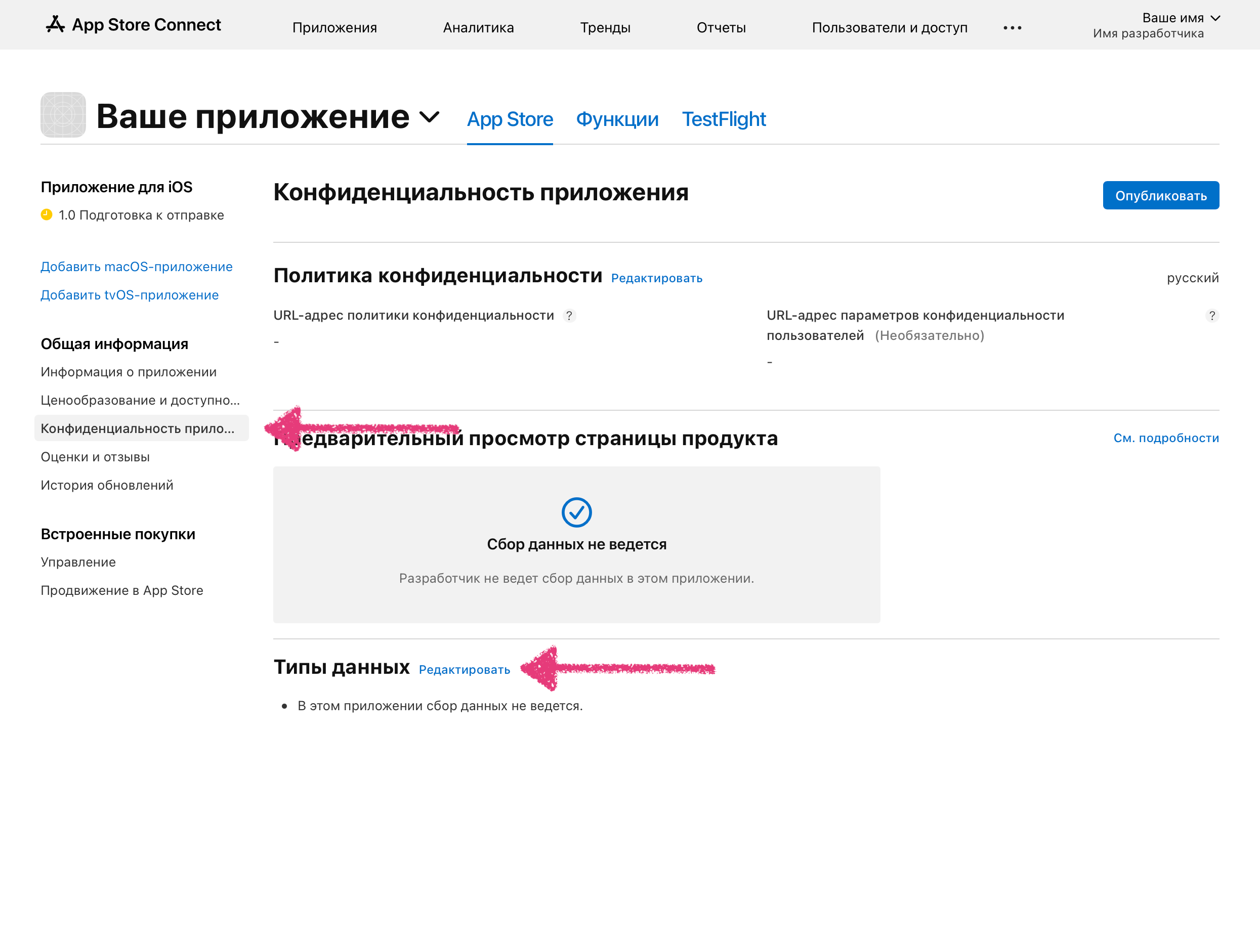
Task: Click Добавить tvOS-приложение link
Action: pos(130,295)
